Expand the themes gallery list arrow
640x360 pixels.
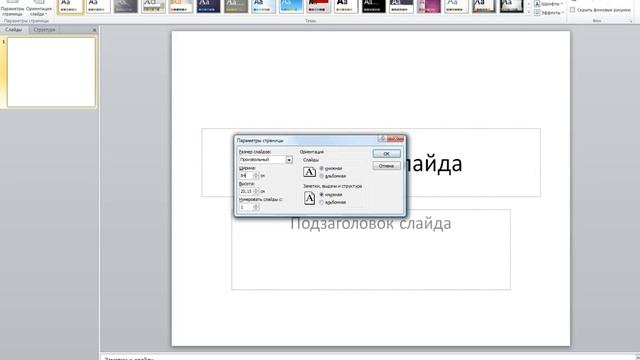point(529,13)
